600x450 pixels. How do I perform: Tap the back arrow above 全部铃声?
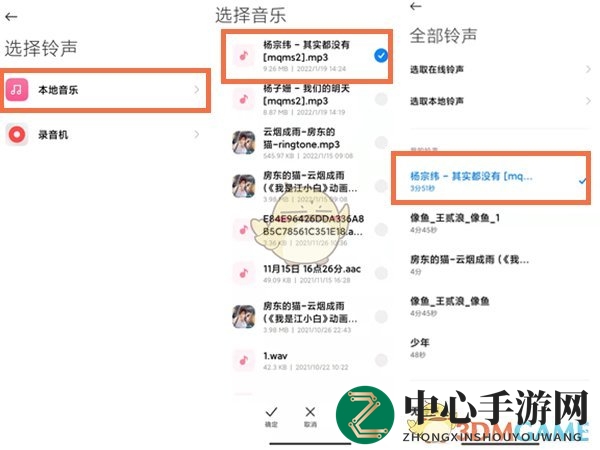click(415, 6)
